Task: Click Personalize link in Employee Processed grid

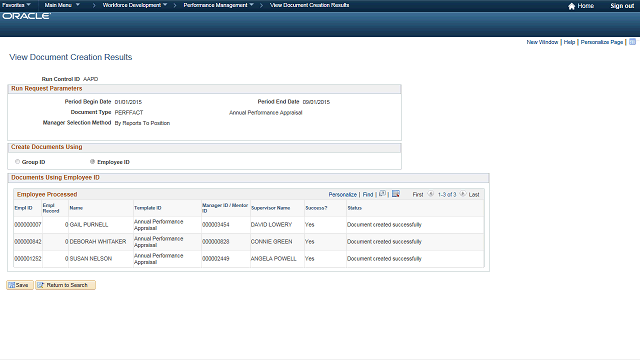Action: pos(342,195)
